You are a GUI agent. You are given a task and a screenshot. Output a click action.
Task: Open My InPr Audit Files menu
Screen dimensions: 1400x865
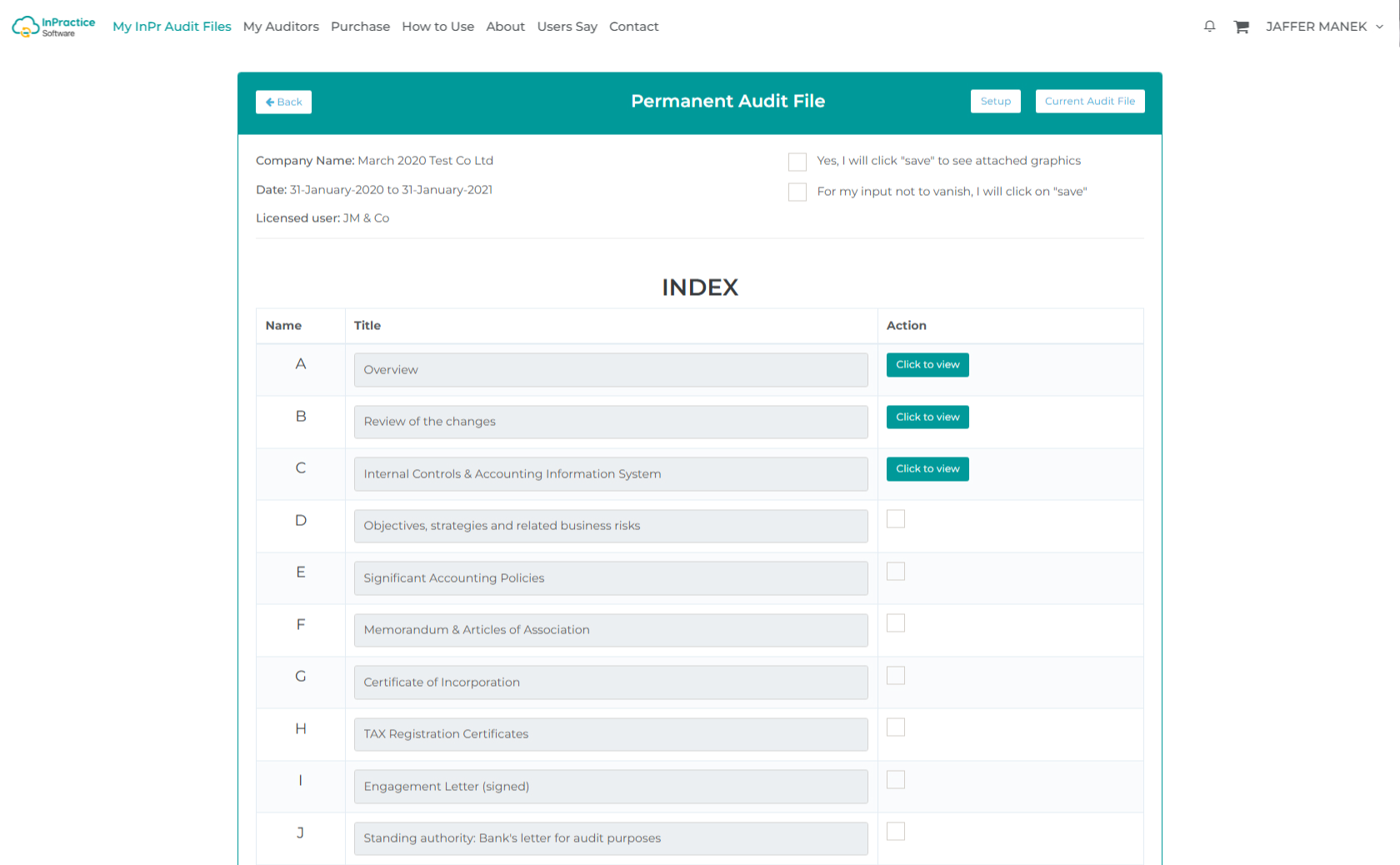pyautogui.click(x=172, y=27)
